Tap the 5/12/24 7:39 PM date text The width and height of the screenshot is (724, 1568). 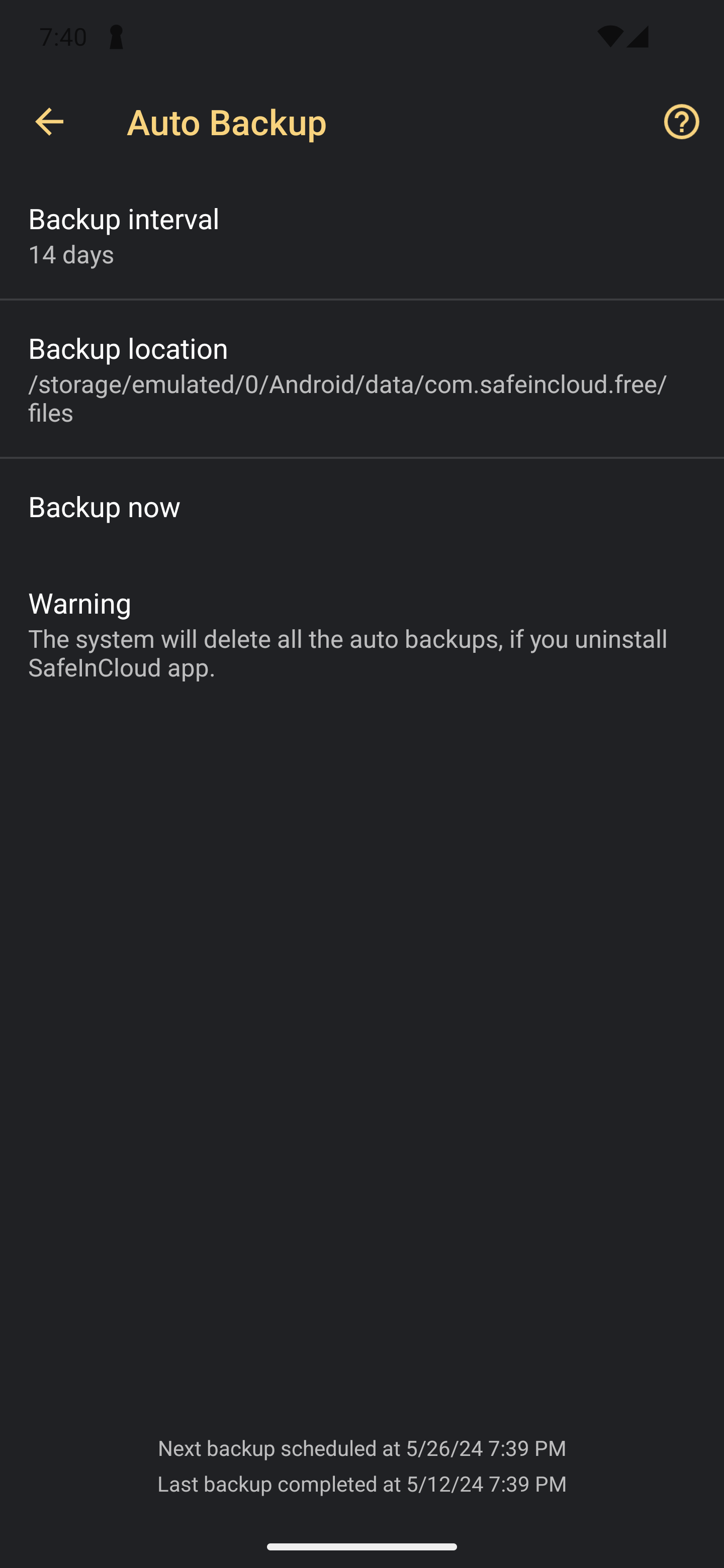click(x=487, y=1484)
